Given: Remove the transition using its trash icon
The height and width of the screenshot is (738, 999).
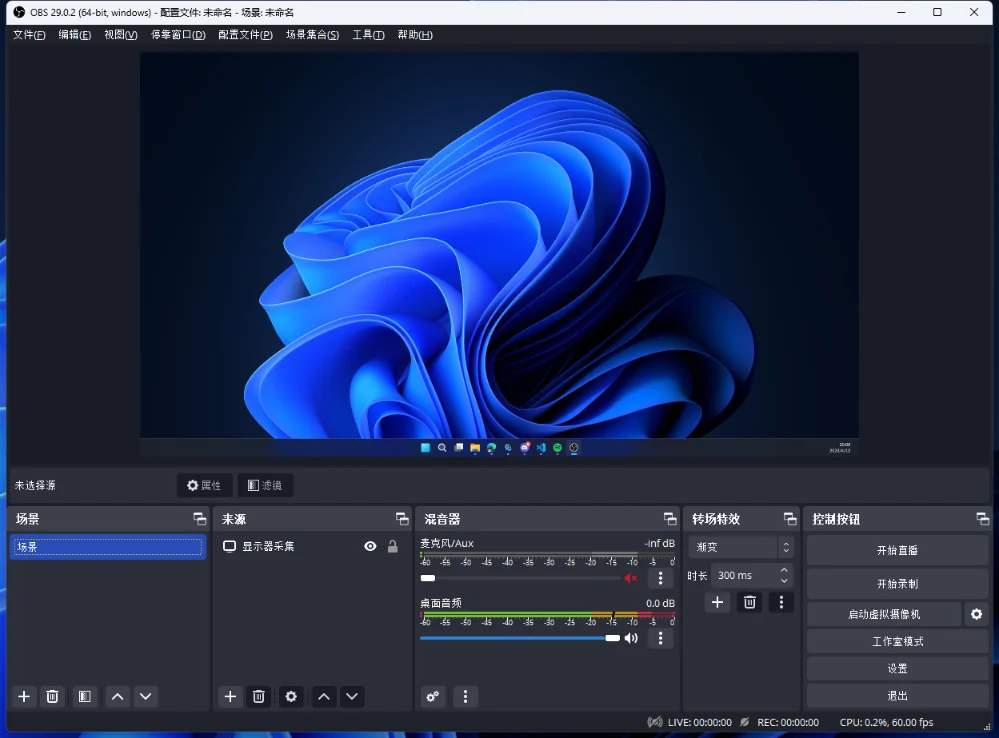Looking at the screenshot, I should point(749,602).
